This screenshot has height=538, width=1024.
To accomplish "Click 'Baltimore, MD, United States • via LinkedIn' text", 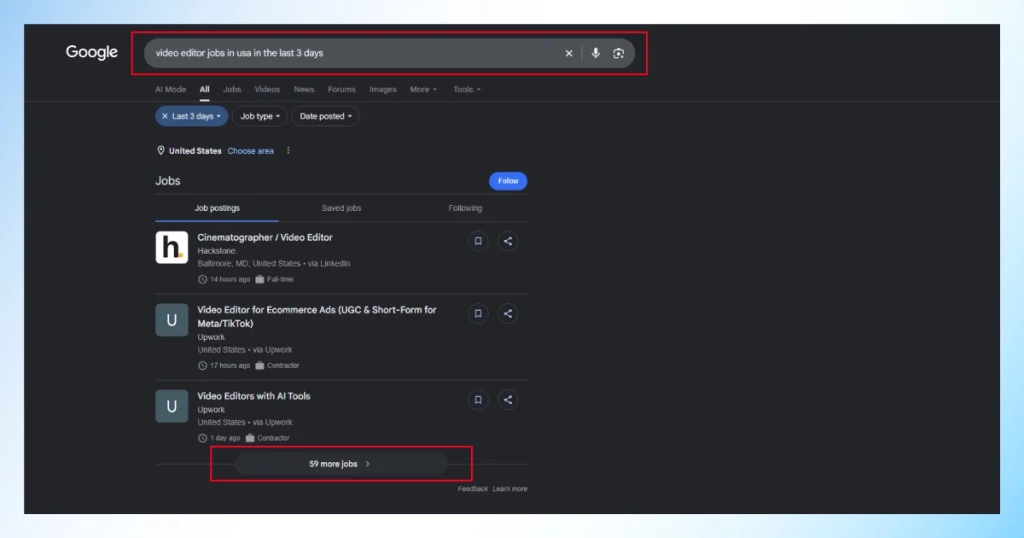I will point(274,264).
